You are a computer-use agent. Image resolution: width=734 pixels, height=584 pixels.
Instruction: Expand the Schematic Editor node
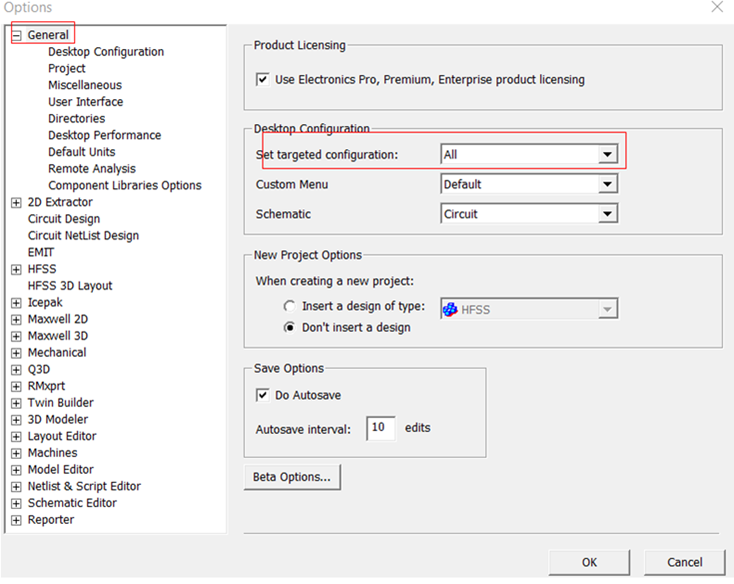16,503
